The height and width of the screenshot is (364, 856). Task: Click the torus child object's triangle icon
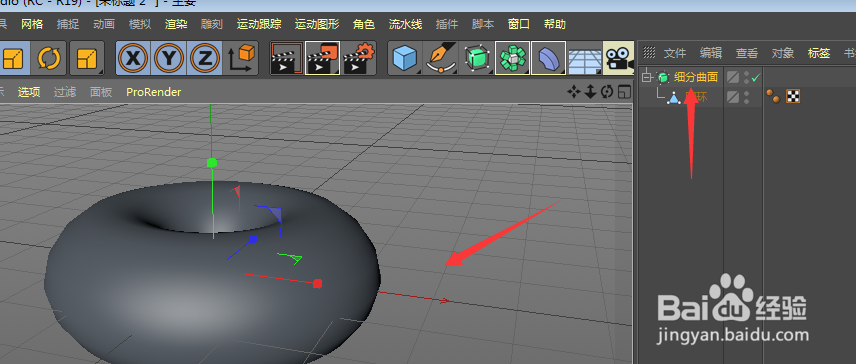[675, 98]
